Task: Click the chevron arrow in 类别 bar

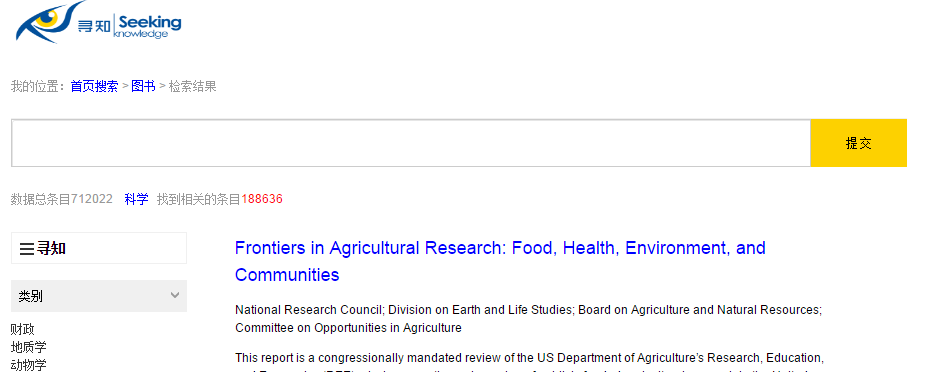Action: pos(175,296)
